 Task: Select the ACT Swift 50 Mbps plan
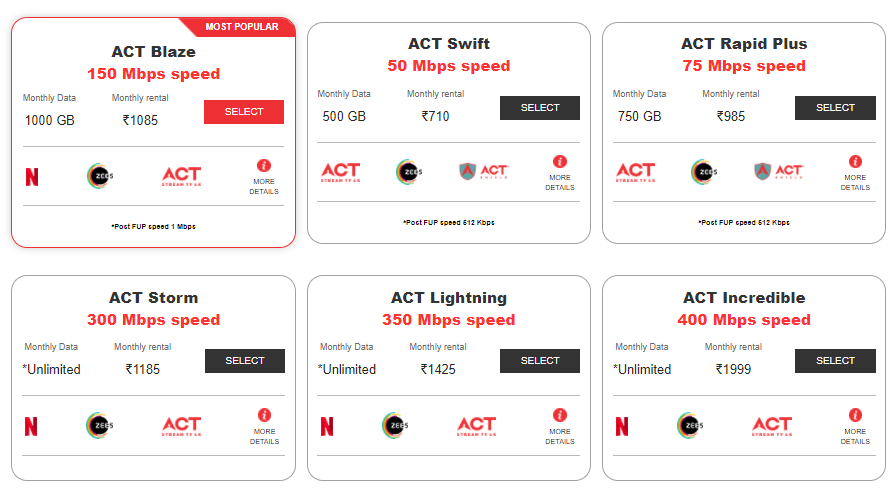pyautogui.click(x=540, y=108)
